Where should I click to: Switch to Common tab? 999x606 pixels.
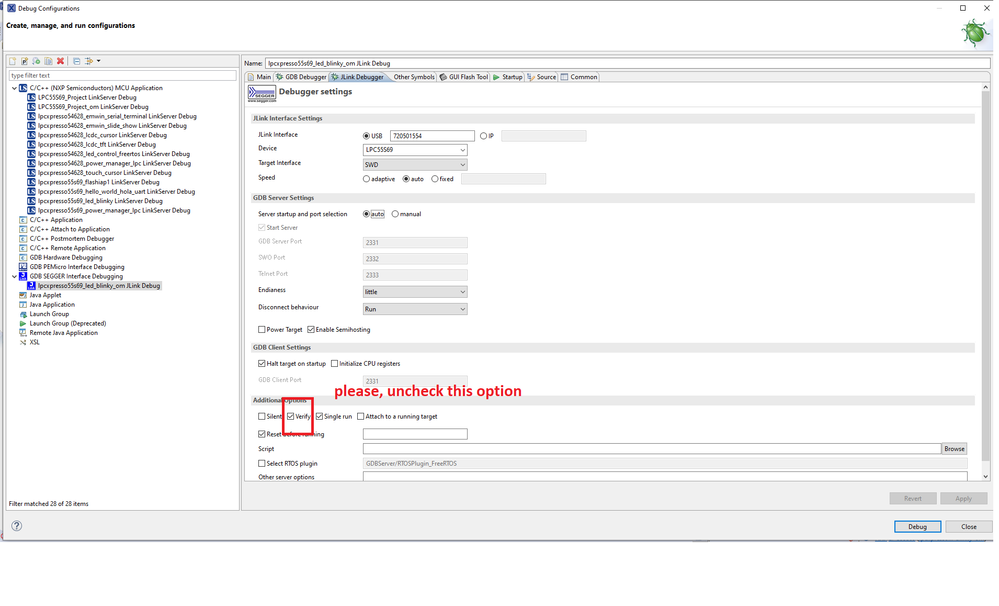(x=579, y=77)
